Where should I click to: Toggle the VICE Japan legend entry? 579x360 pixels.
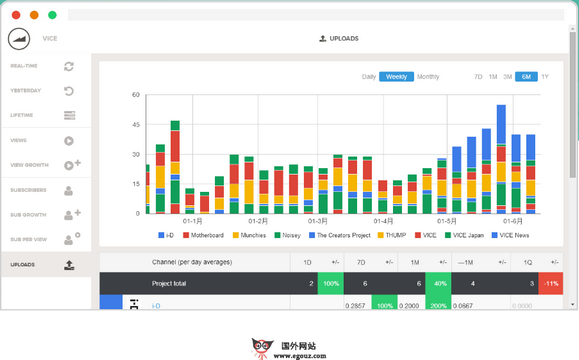(x=464, y=235)
